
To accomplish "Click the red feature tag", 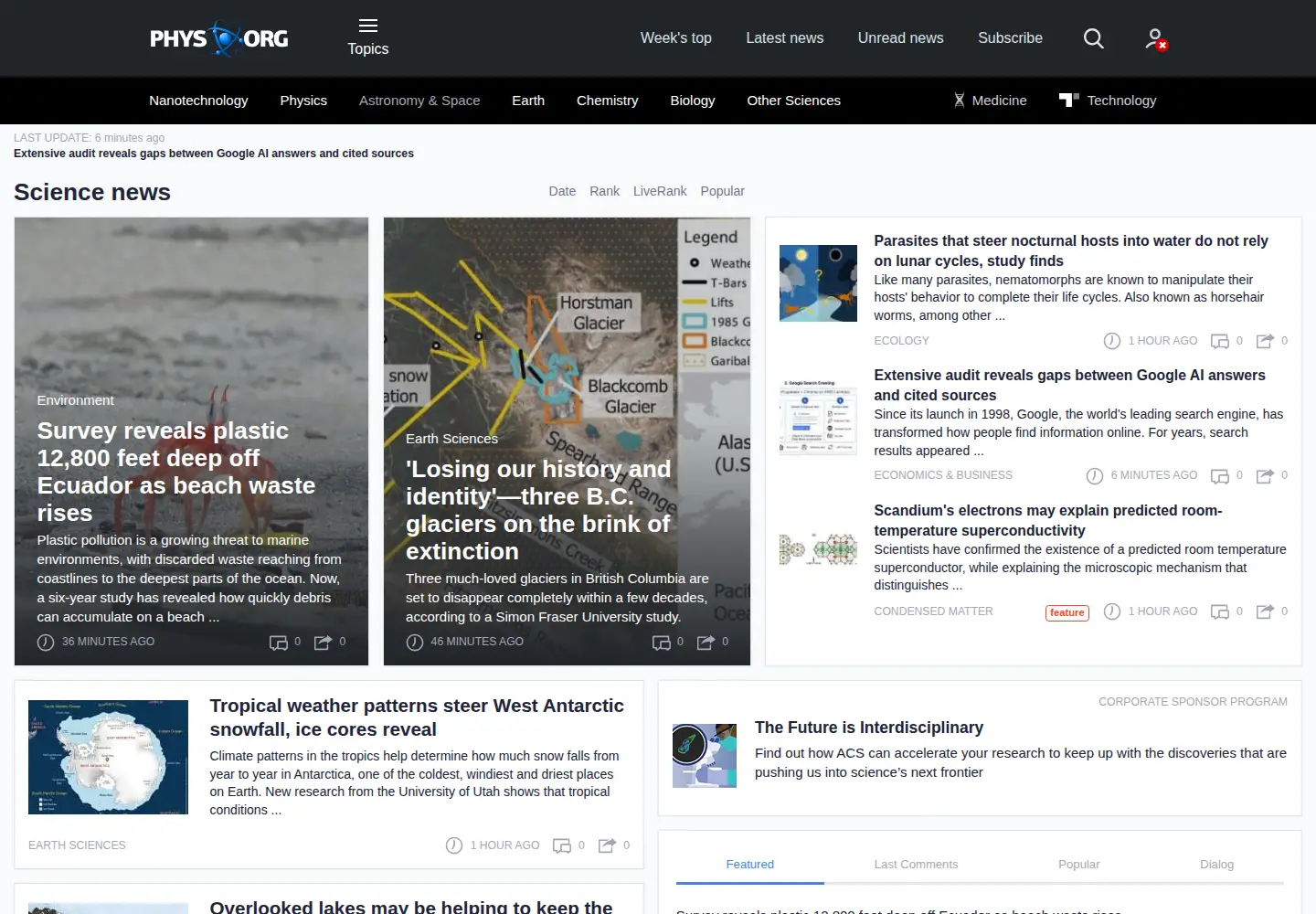I will tap(1067, 612).
